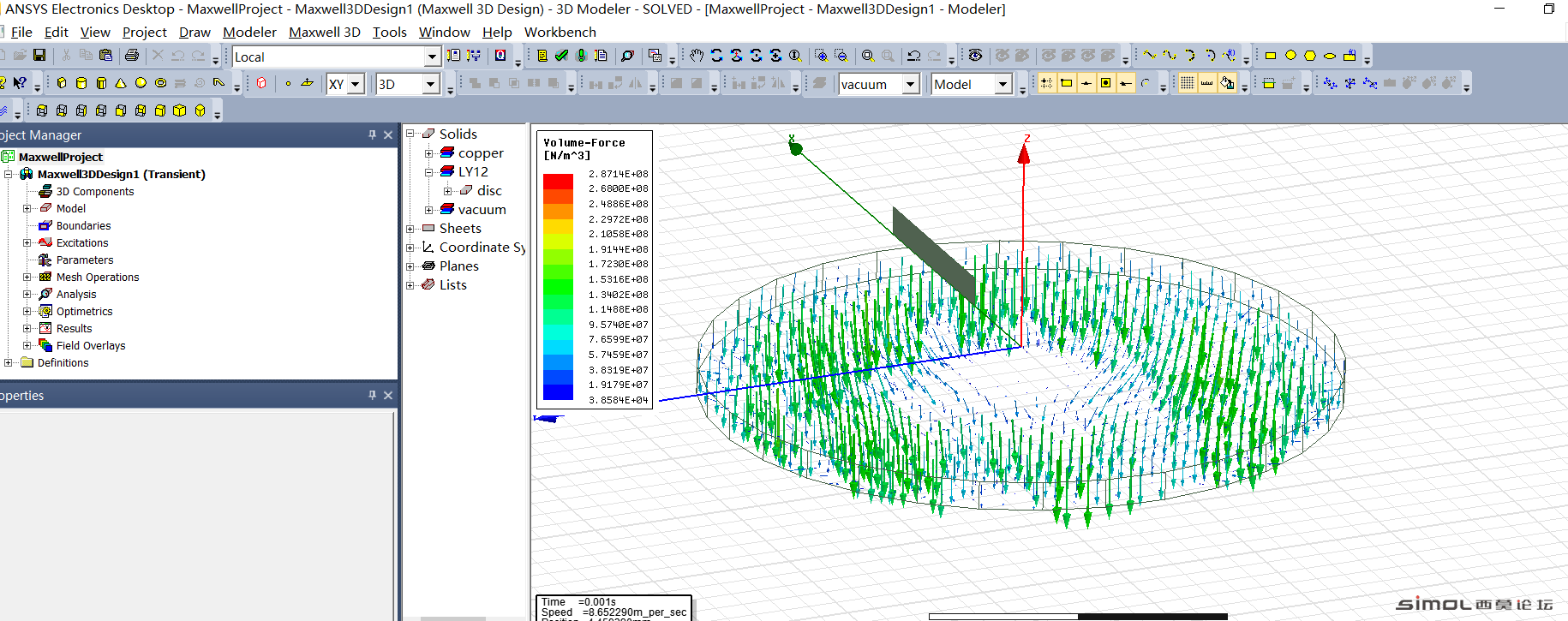The width and height of the screenshot is (1568, 621).
Task: Open the Maxwell 3D menu
Action: (324, 32)
